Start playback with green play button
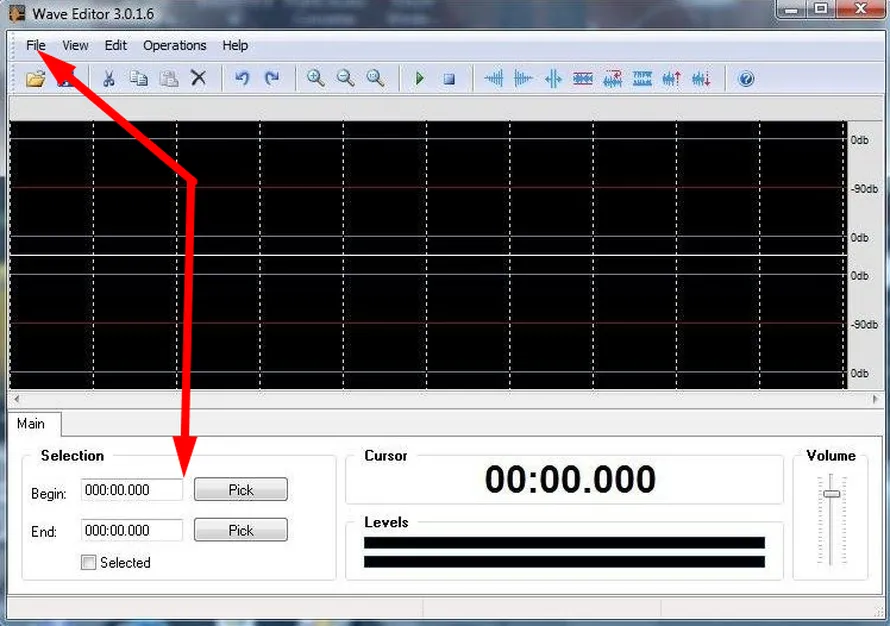The image size is (890, 626). (x=419, y=78)
